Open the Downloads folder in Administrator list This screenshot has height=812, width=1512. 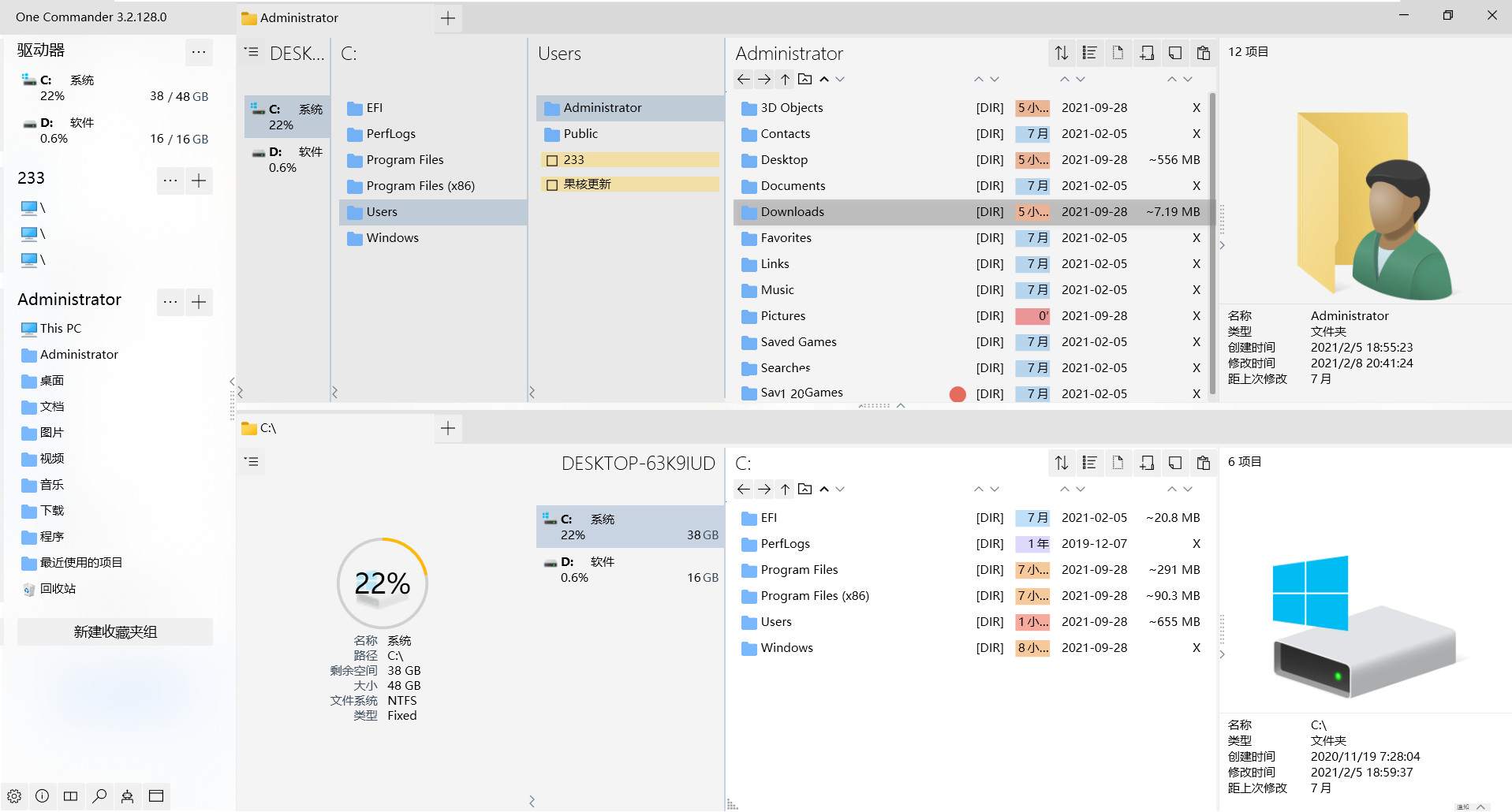(x=792, y=212)
